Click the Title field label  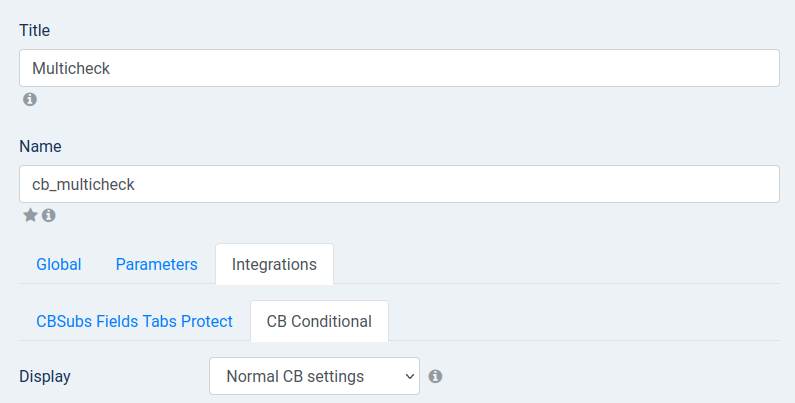point(34,30)
